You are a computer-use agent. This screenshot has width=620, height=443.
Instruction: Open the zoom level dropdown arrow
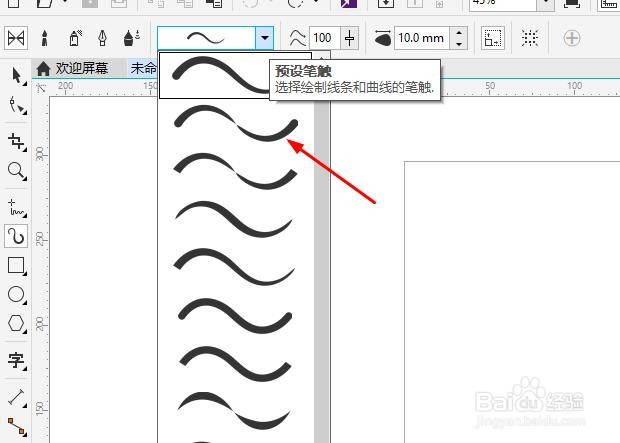click(546, 3)
